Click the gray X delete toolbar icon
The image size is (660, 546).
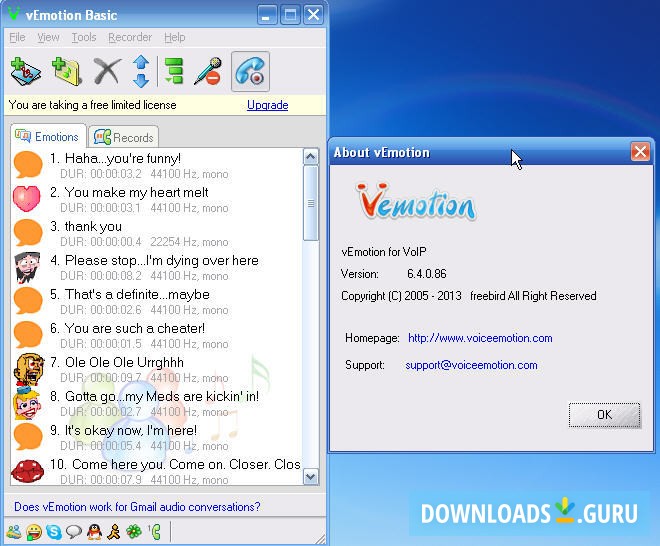107,71
